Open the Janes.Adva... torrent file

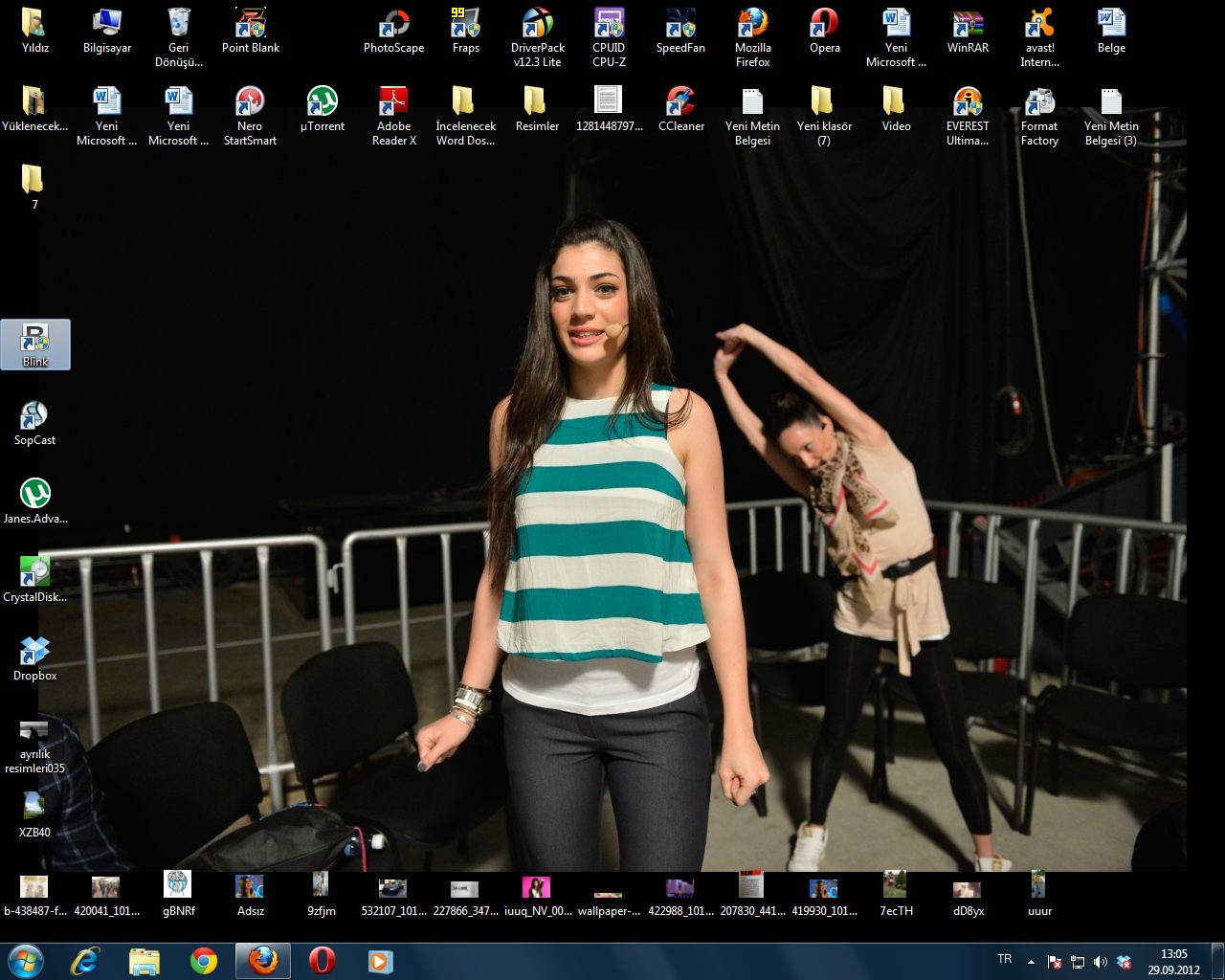point(34,501)
